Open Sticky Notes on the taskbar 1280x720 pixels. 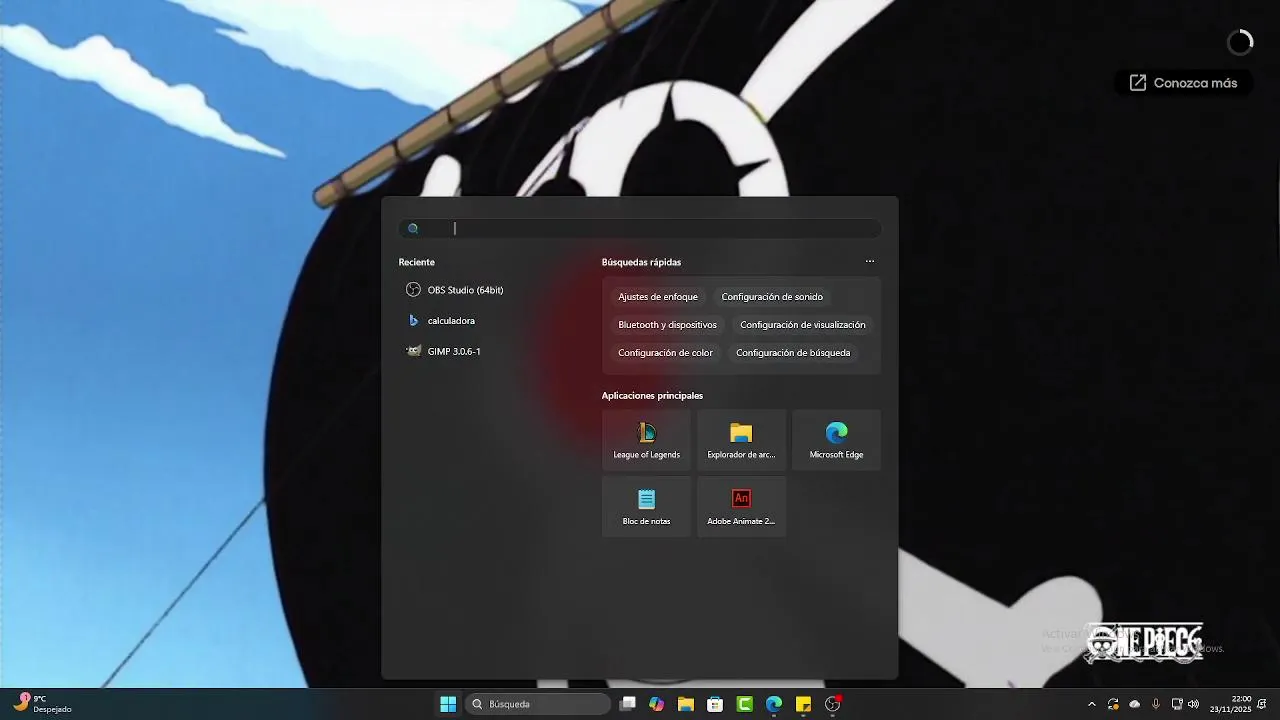tap(803, 704)
